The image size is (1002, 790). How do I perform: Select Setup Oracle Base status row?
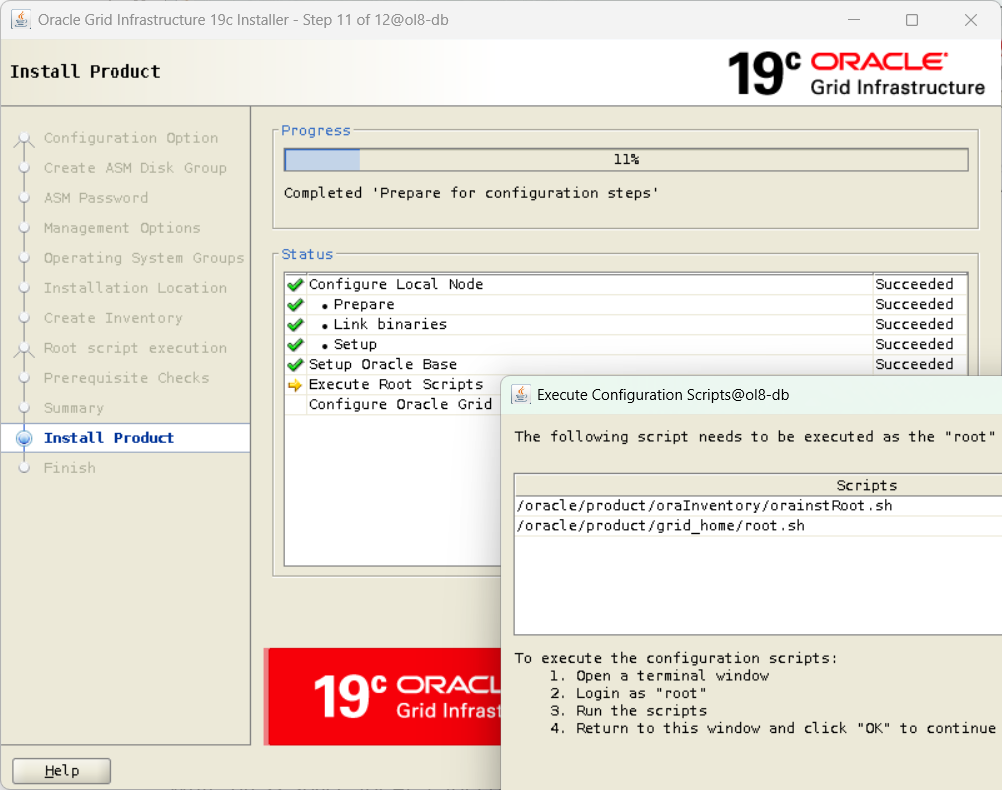626,364
